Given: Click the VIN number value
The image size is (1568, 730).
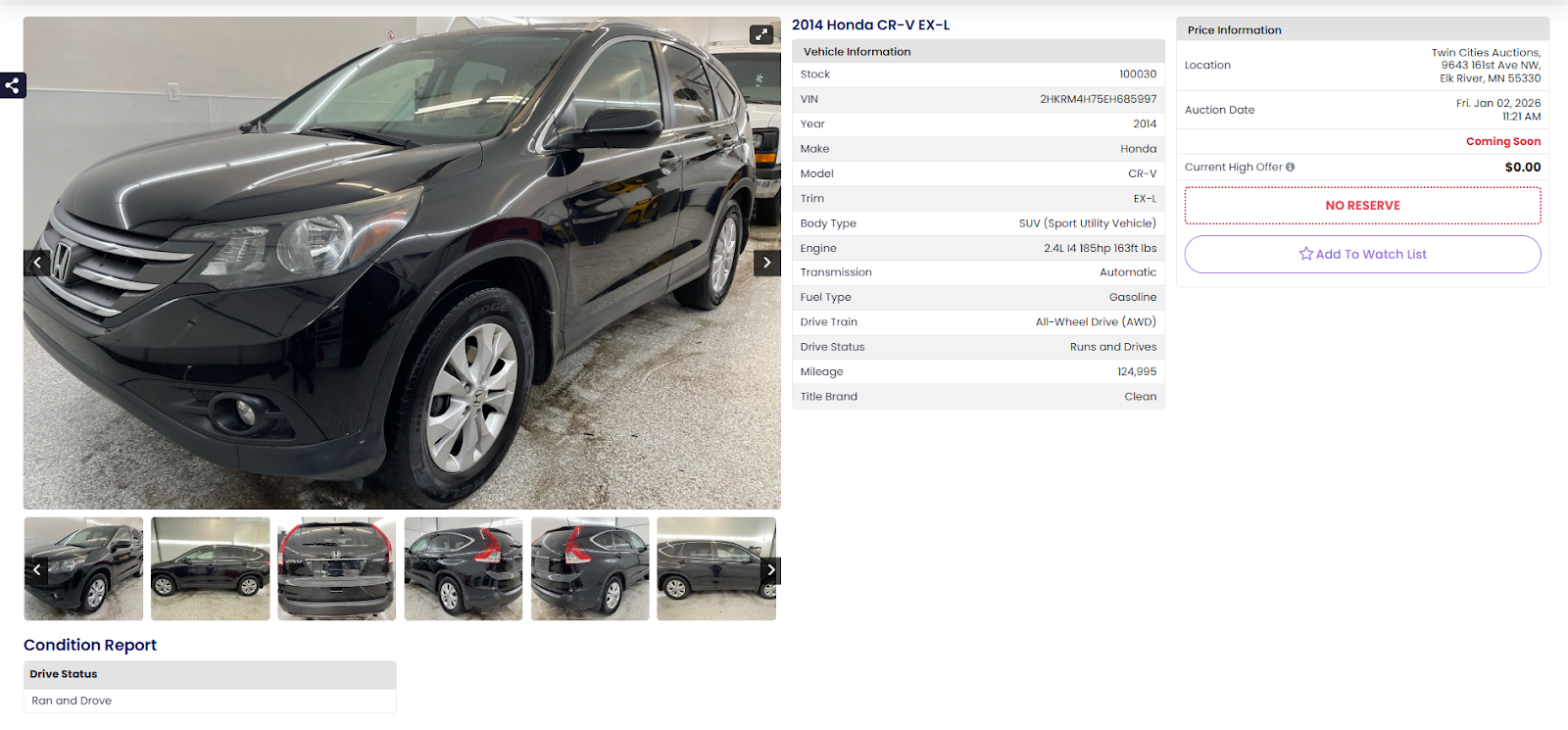Looking at the screenshot, I should tap(1098, 99).
